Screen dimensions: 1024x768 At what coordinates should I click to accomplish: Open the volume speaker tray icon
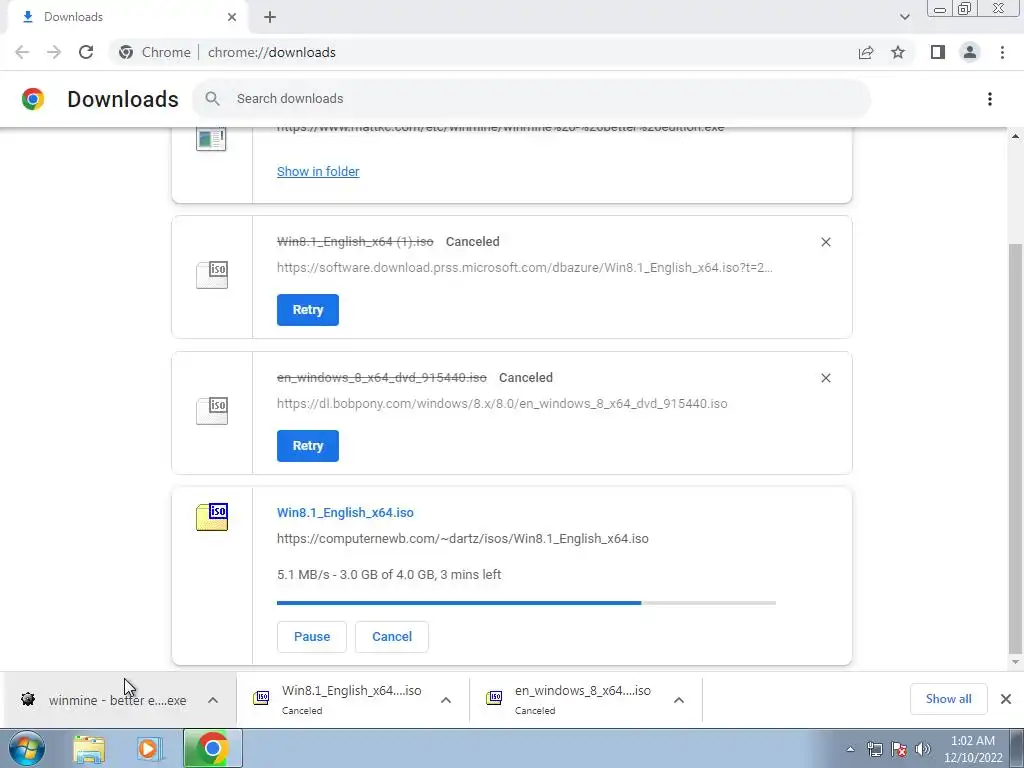click(922, 749)
